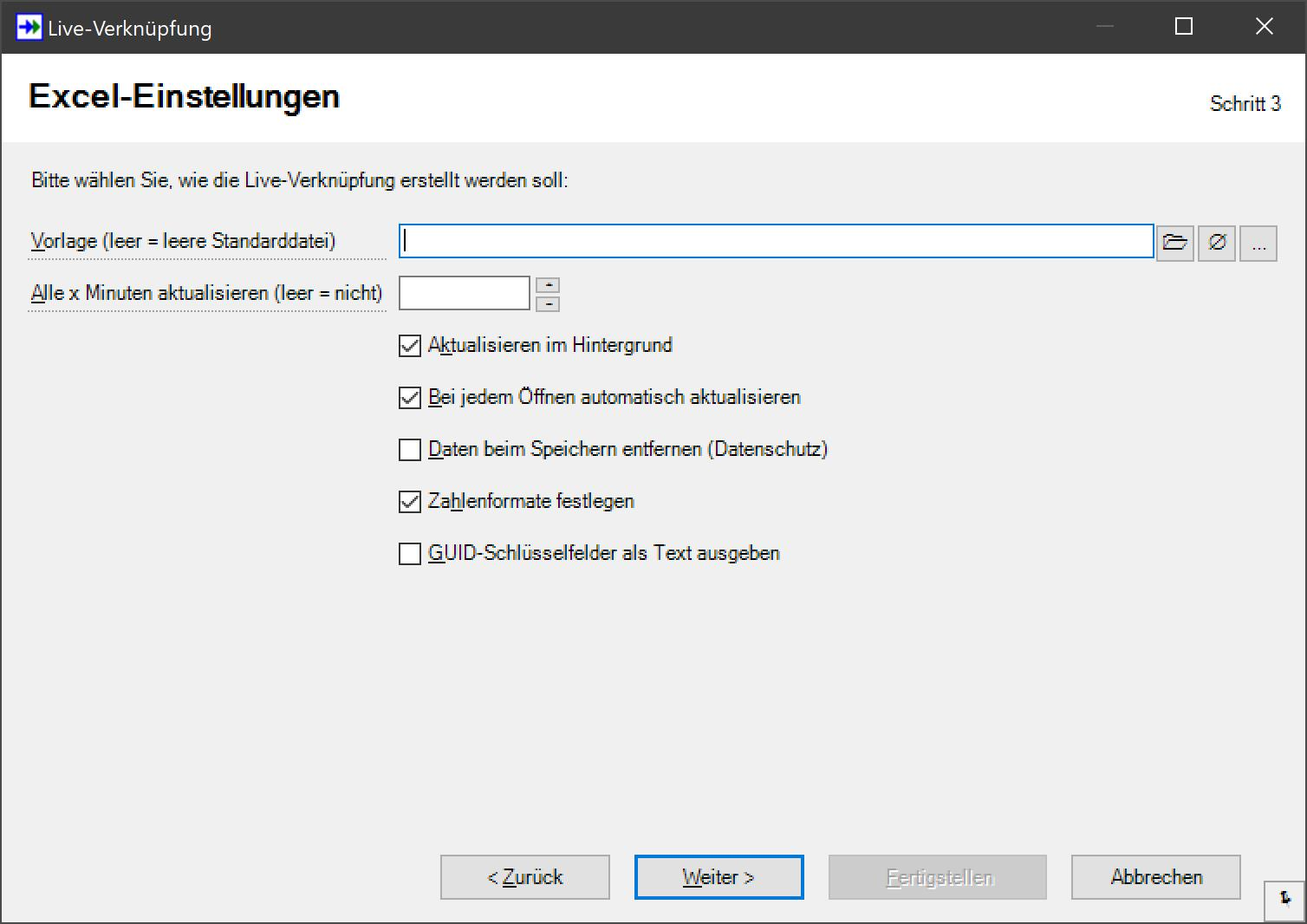Decrease the minutes refresh value with minus stepper

pos(548,303)
